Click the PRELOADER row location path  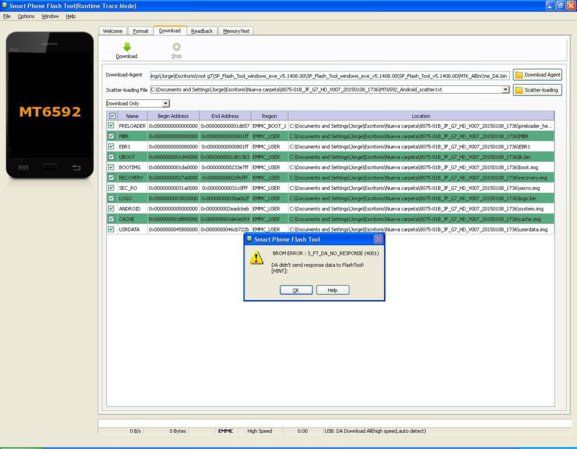point(421,126)
